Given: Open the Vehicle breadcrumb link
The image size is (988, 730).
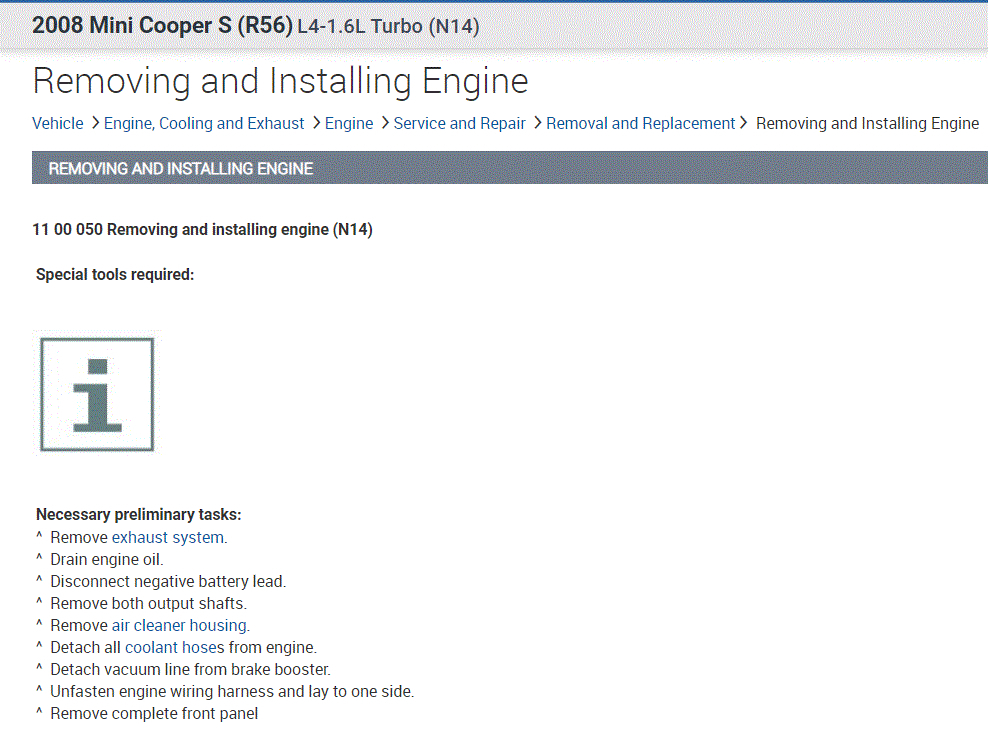Looking at the screenshot, I should (x=57, y=123).
